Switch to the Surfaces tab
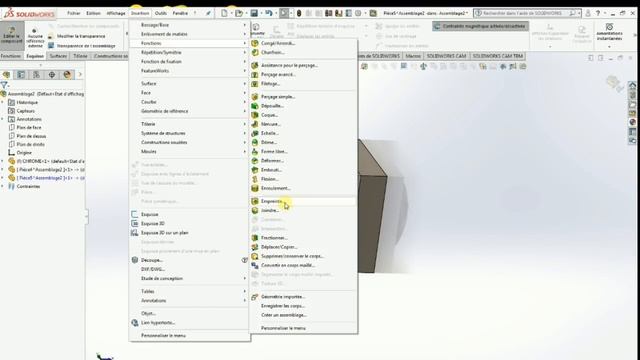This screenshot has width=640, height=360. point(58,56)
